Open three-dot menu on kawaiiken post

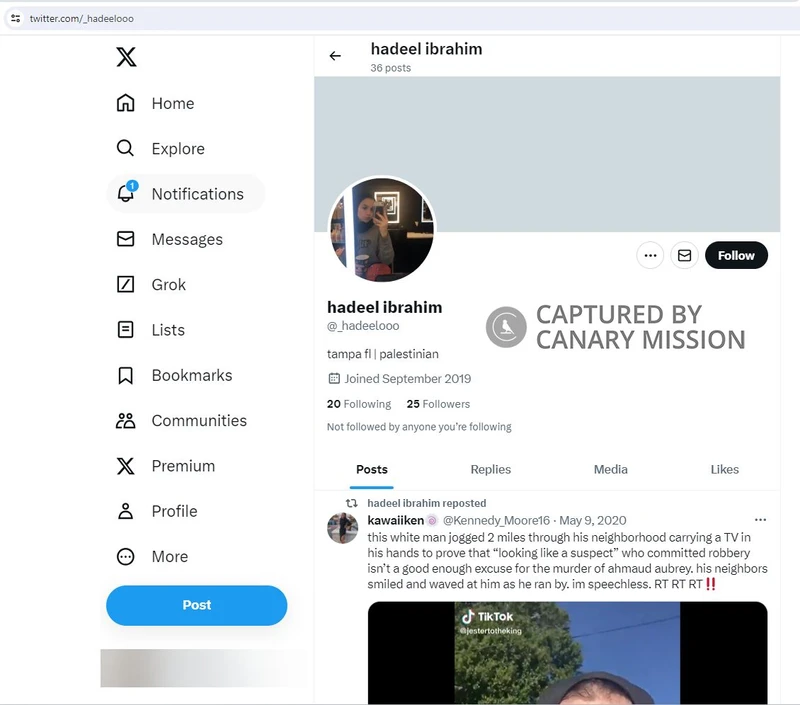coord(760,520)
